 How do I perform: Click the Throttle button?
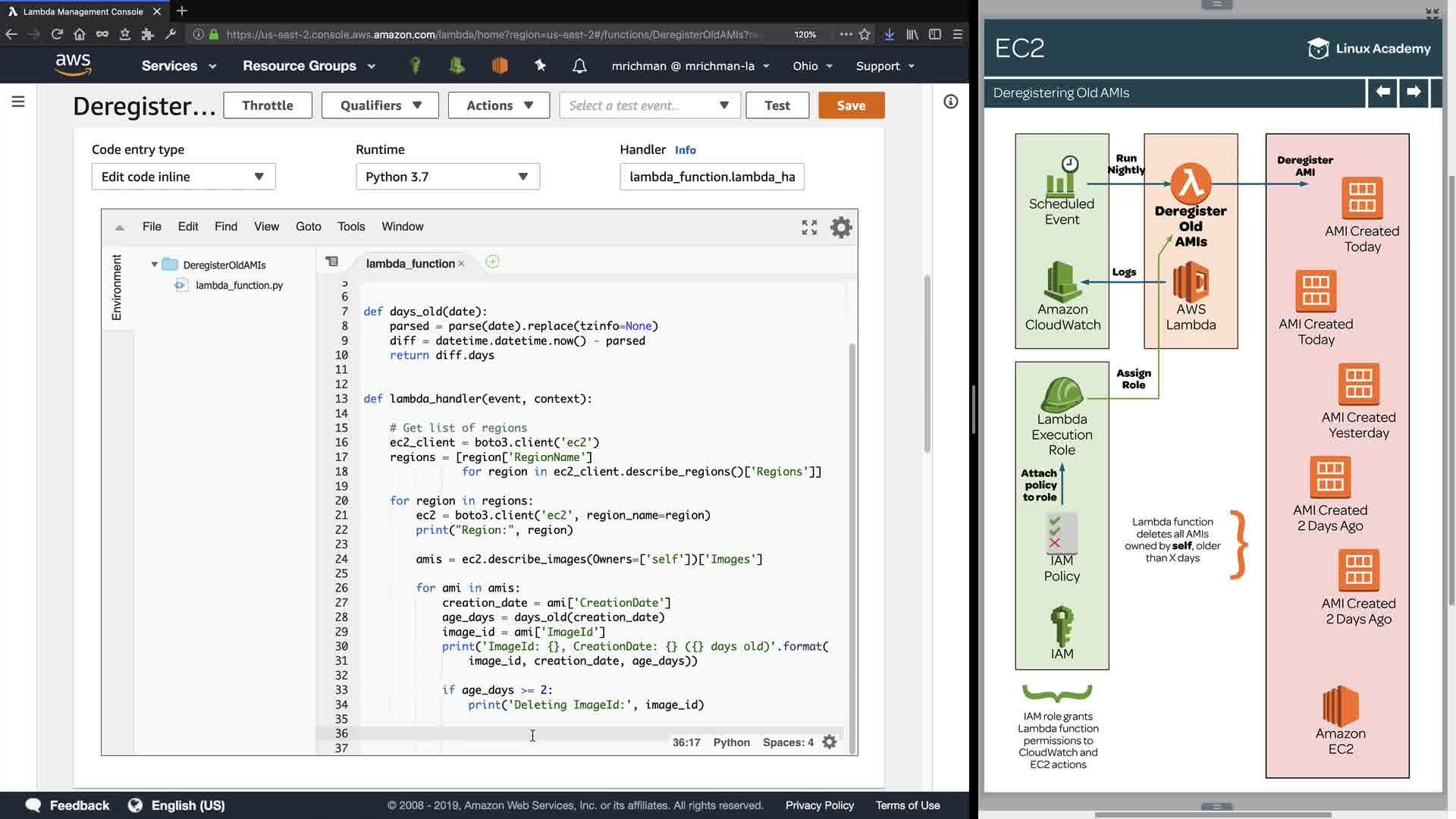pos(267,105)
